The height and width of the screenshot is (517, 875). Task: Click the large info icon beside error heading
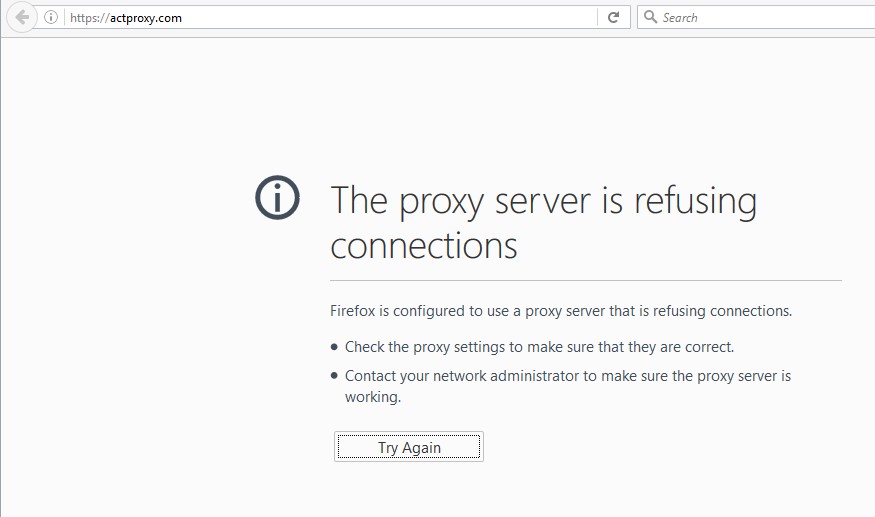click(x=277, y=197)
